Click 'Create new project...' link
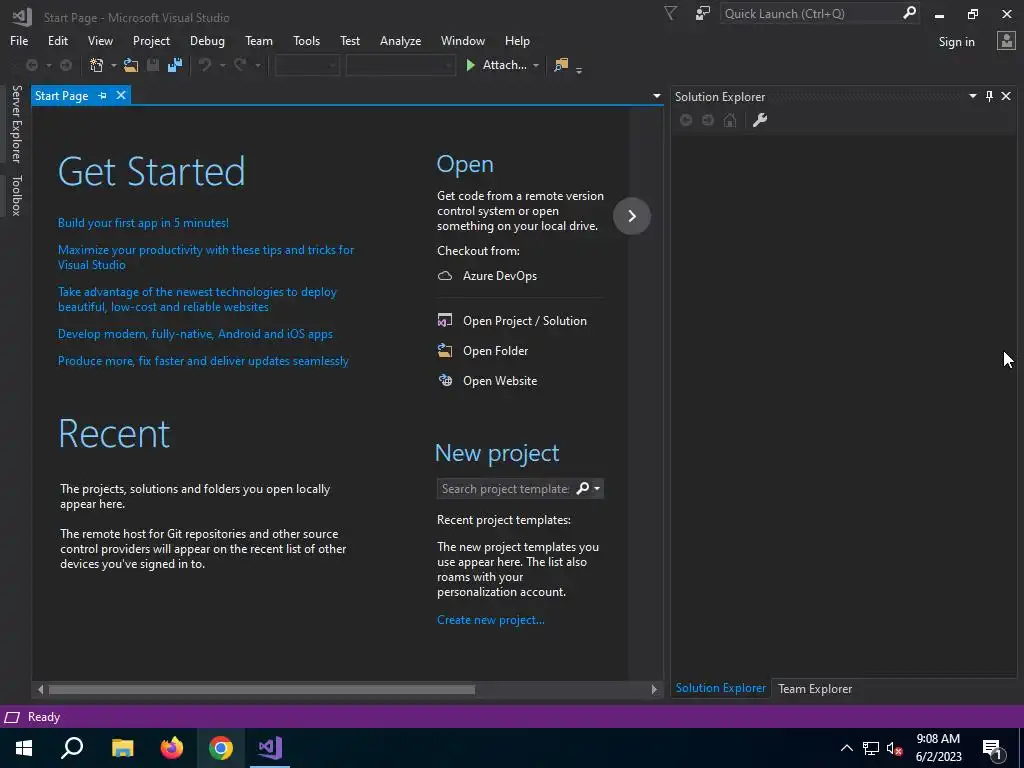1024x768 pixels. click(x=490, y=620)
